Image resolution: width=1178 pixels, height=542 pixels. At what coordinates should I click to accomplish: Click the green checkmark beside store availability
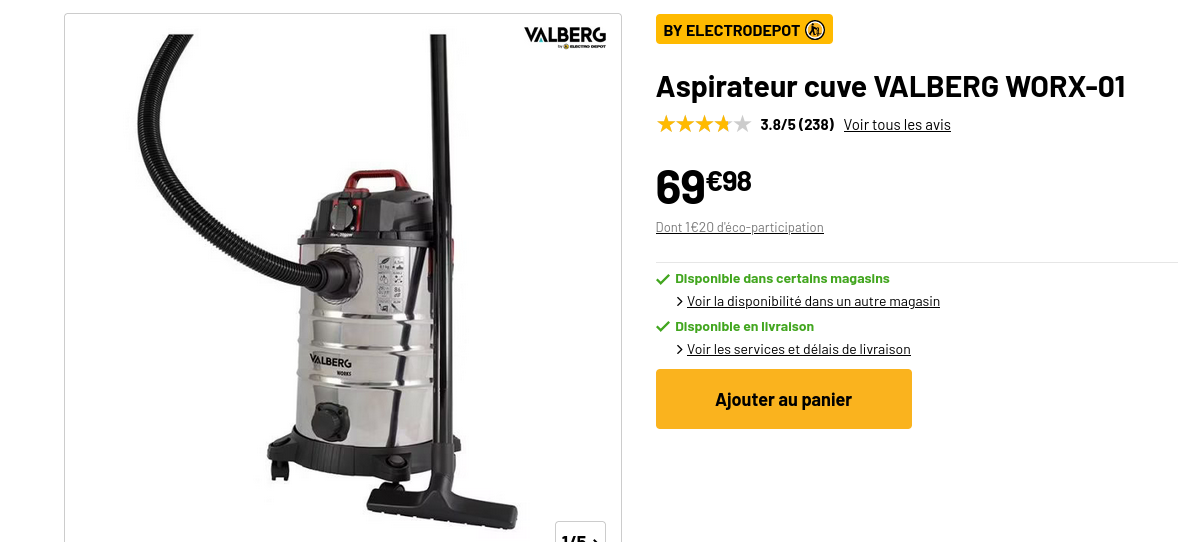pos(663,280)
